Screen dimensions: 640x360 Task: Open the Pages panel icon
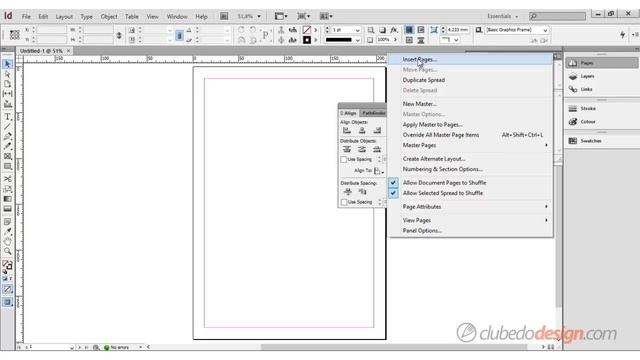pyautogui.click(x=573, y=63)
